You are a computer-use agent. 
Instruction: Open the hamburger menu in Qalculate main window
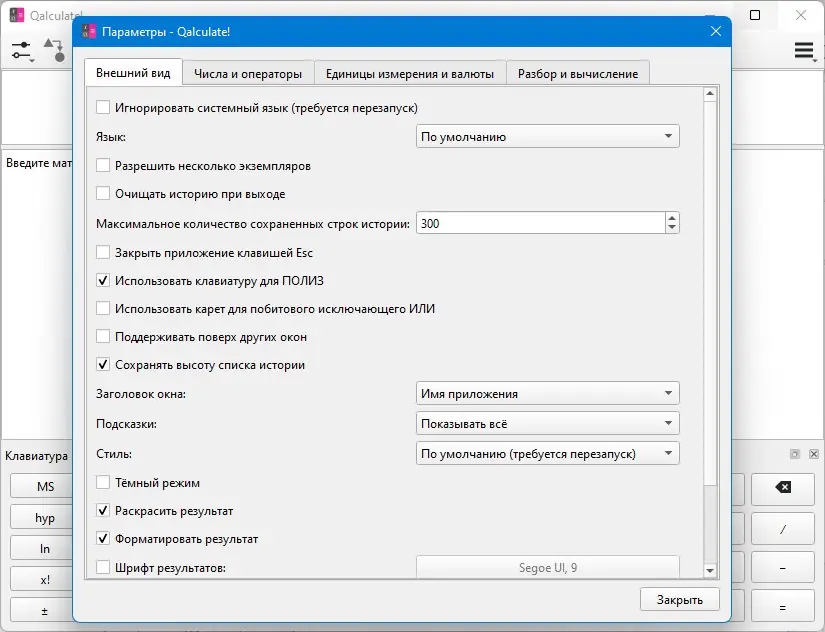point(804,51)
